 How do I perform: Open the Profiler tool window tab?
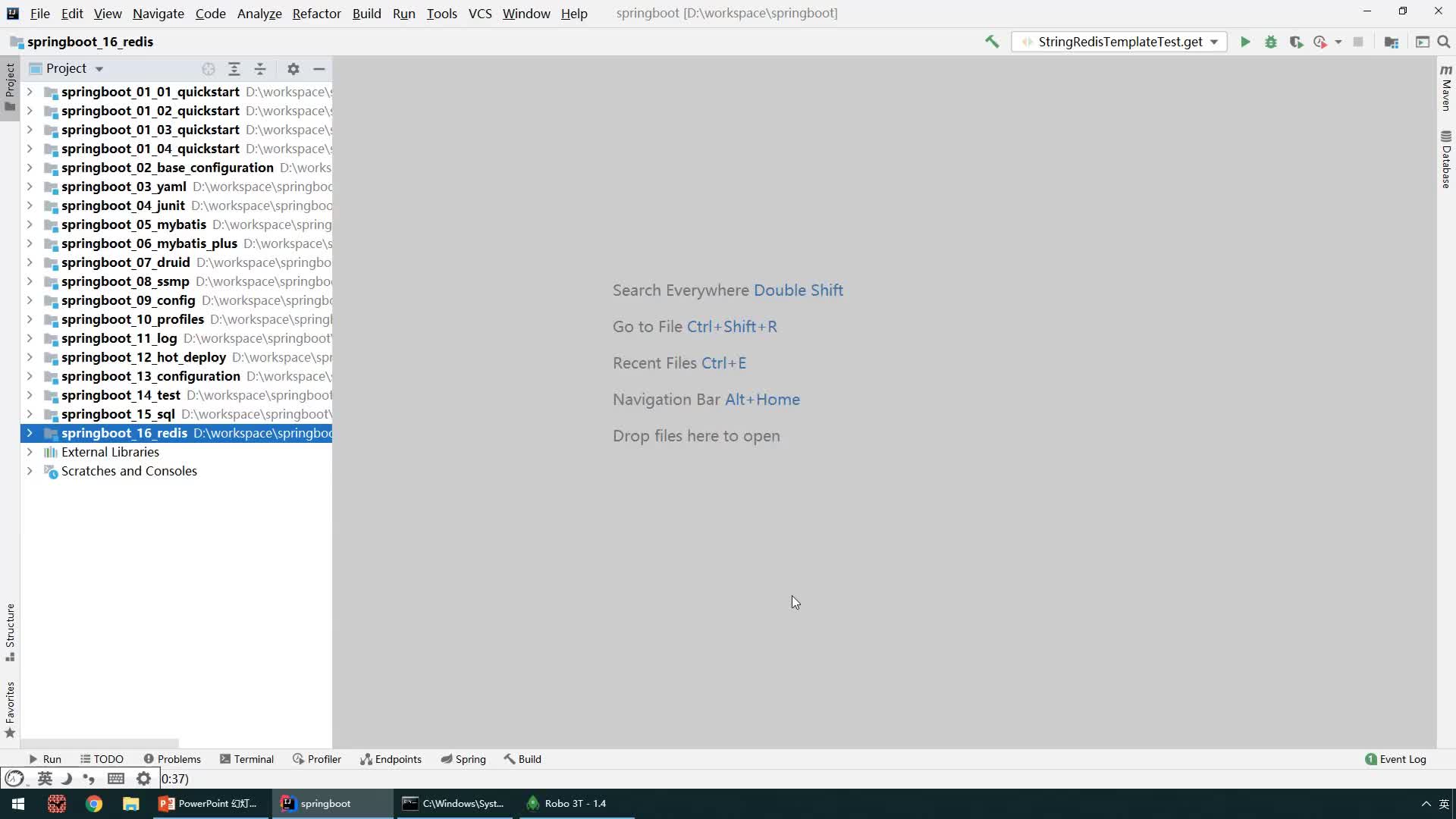pos(317,759)
